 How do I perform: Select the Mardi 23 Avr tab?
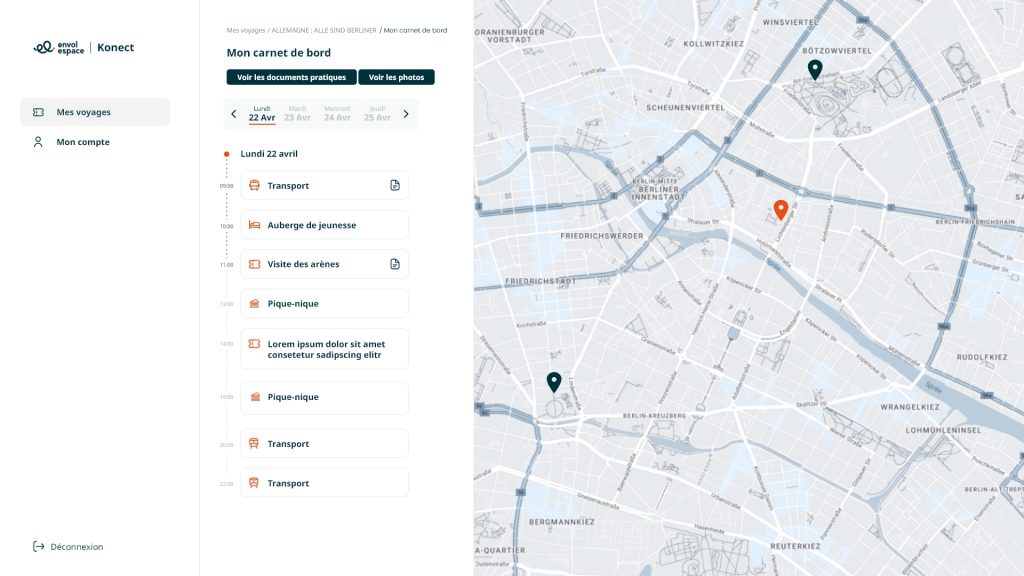coord(297,113)
